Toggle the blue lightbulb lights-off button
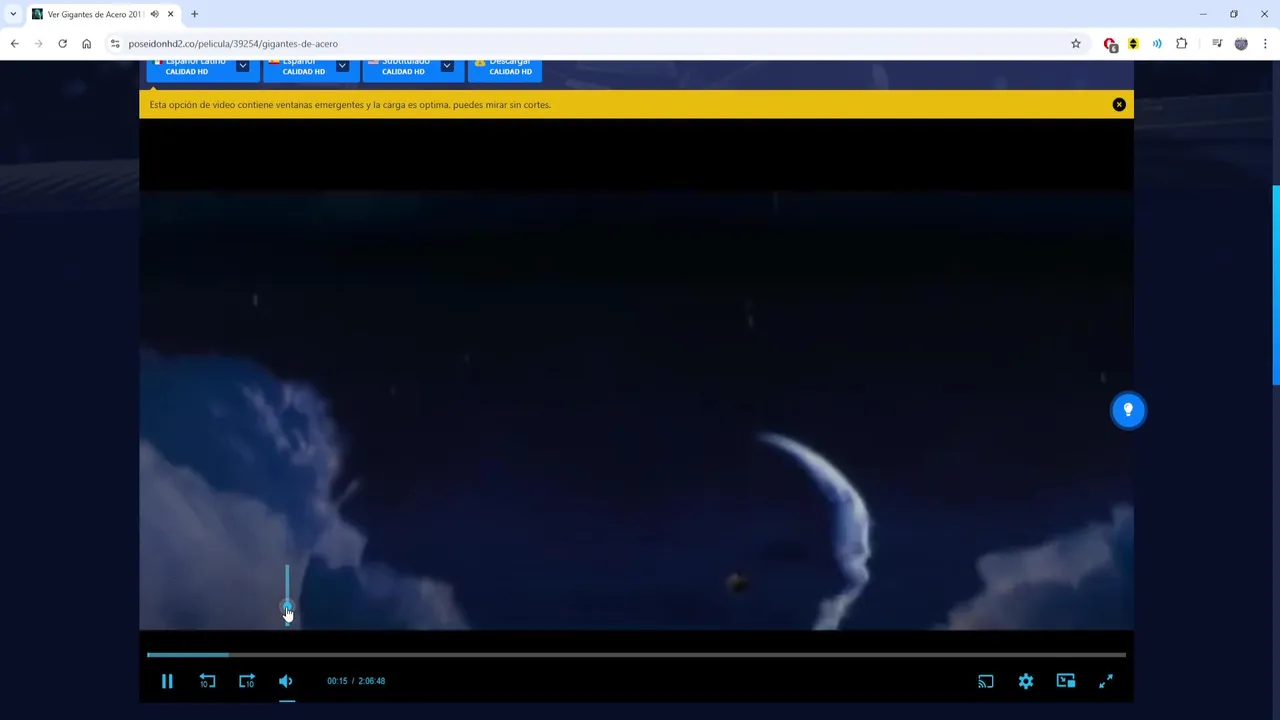 (x=1128, y=410)
